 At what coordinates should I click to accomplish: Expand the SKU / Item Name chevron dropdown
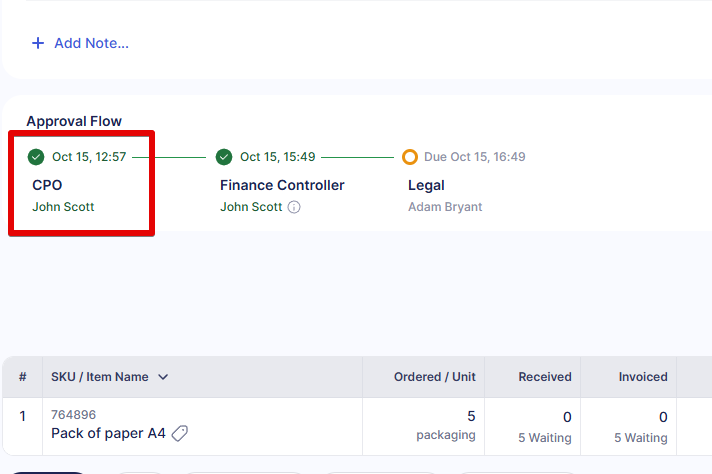163,377
